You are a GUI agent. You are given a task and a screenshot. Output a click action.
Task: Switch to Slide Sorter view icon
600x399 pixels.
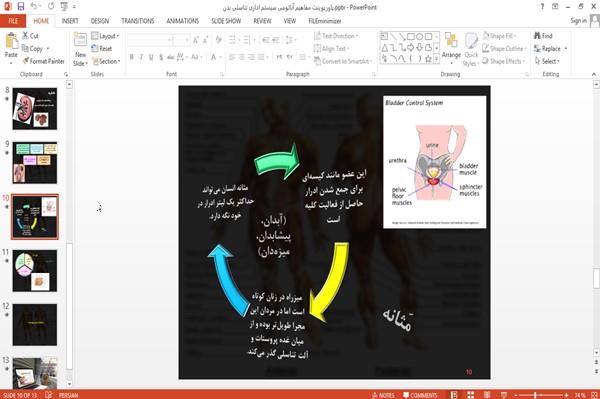click(470, 395)
